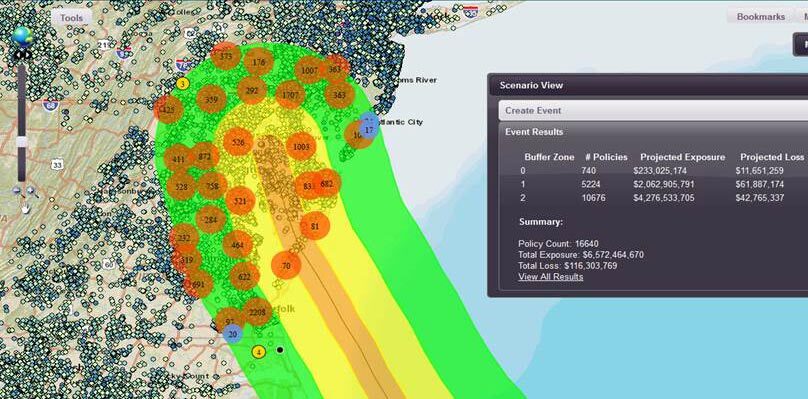Open the View All Results link

tap(550, 277)
